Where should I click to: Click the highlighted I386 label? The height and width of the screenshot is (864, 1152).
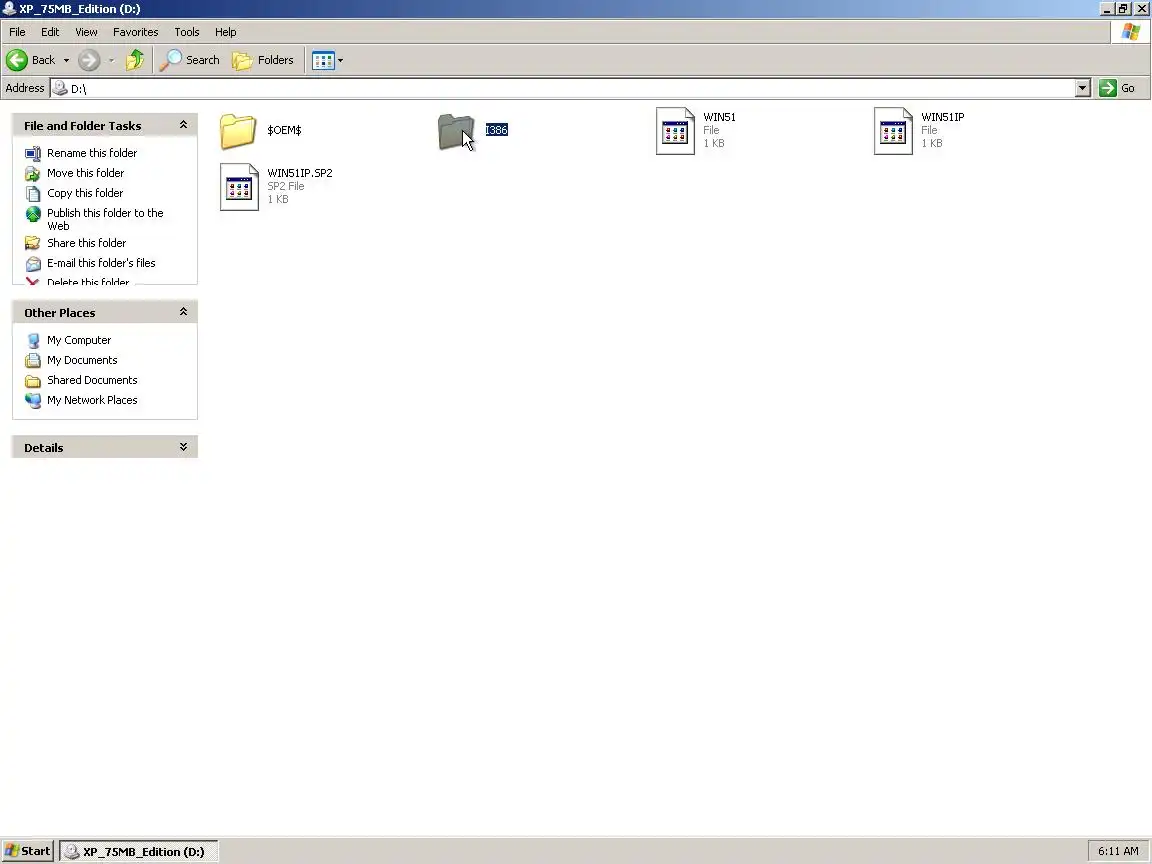point(497,130)
